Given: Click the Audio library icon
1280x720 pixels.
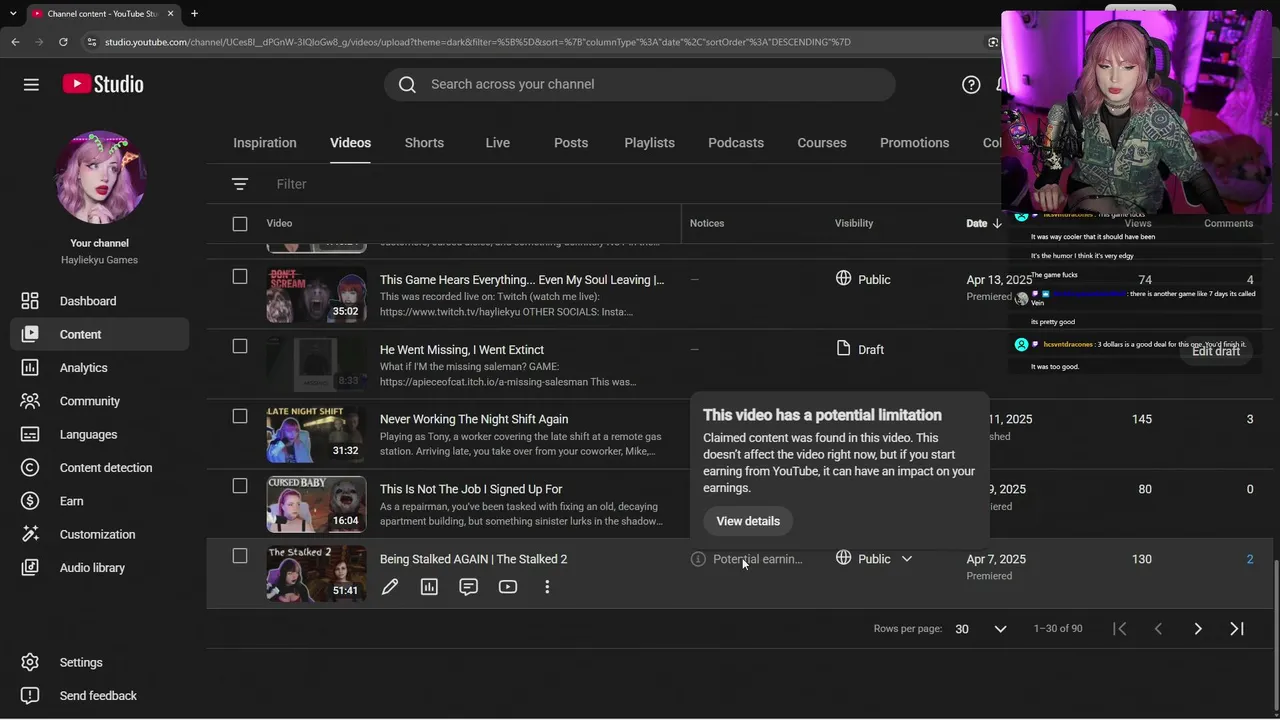Looking at the screenshot, I should (x=30, y=568).
